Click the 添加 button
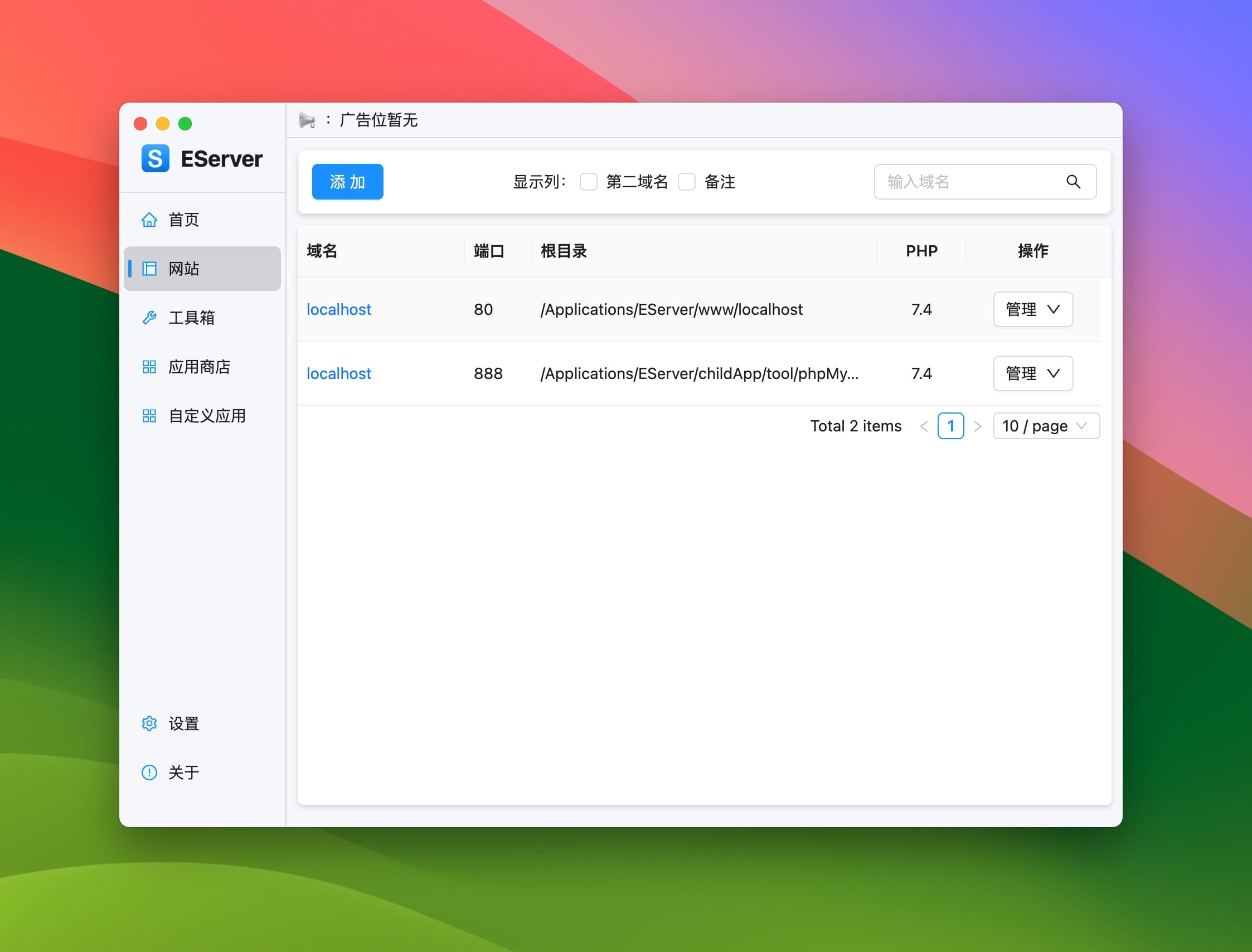 click(x=347, y=182)
